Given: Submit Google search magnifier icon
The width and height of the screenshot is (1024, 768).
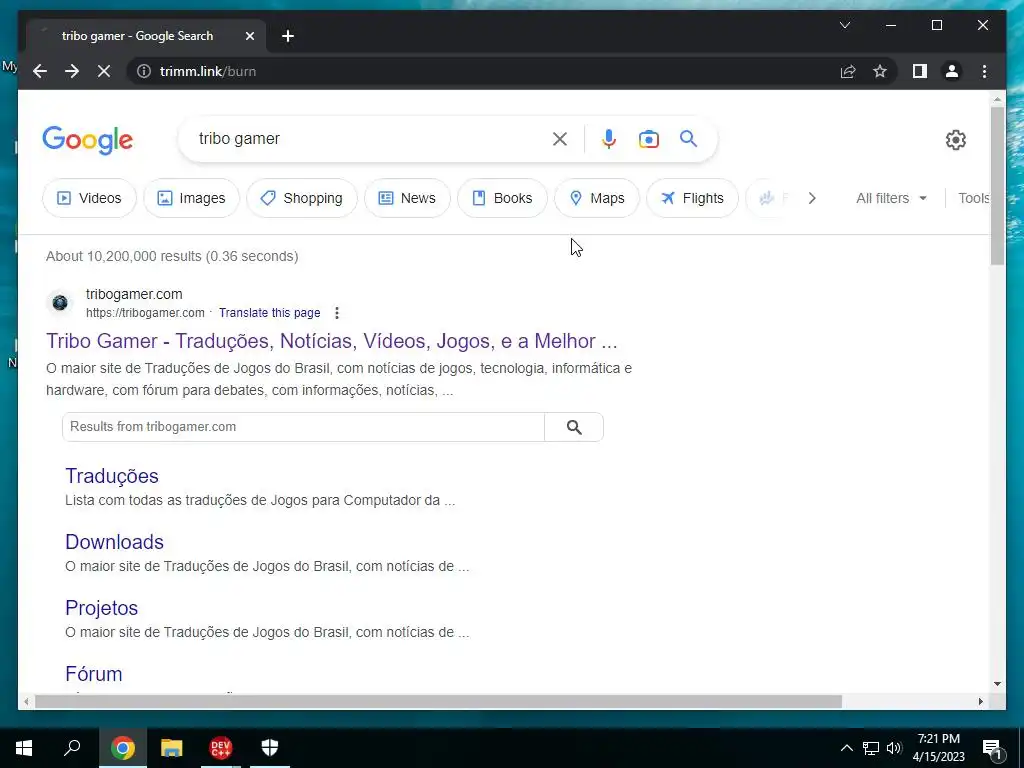Looking at the screenshot, I should coord(688,138).
